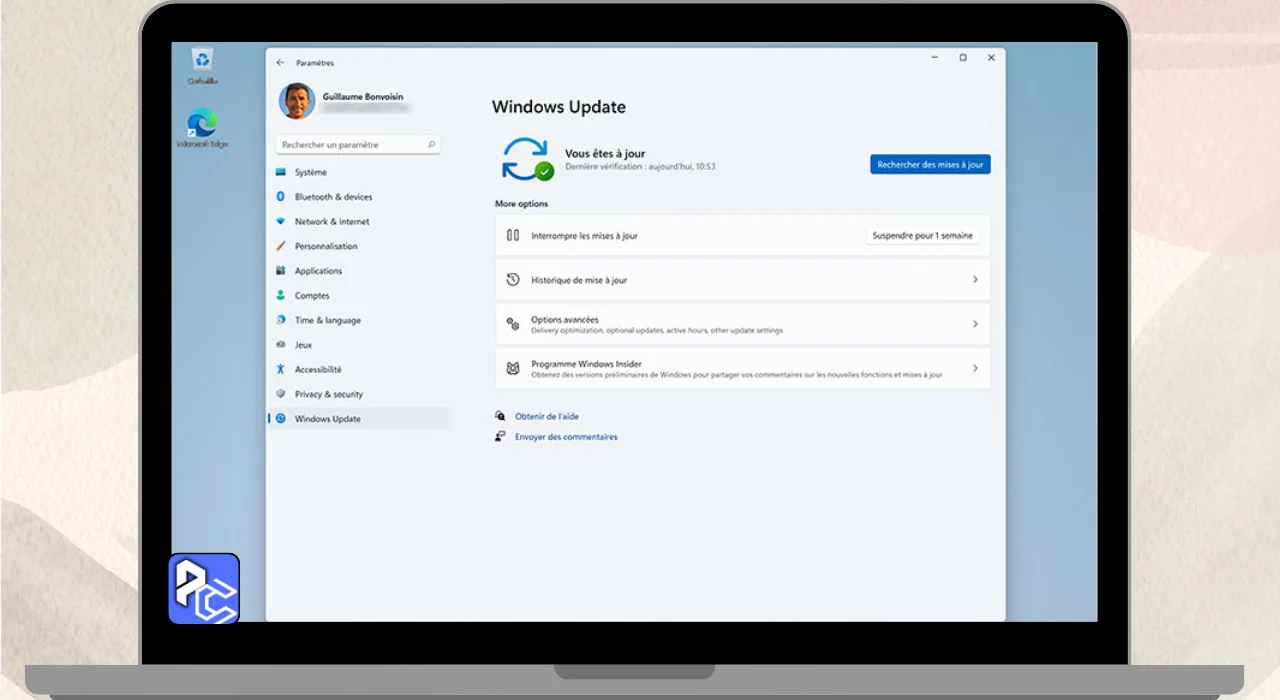Open Privacy & security section
The width and height of the screenshot is (1280, 700).
tap(328, 394)
